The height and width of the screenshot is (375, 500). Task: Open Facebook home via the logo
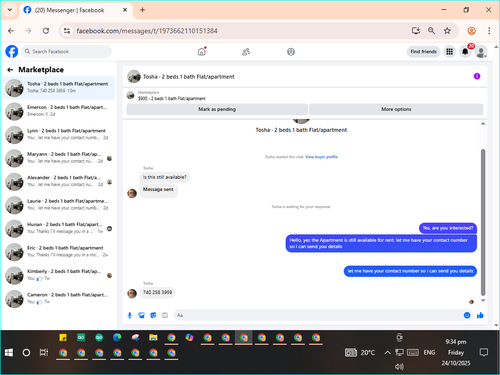tap(12, 52)
